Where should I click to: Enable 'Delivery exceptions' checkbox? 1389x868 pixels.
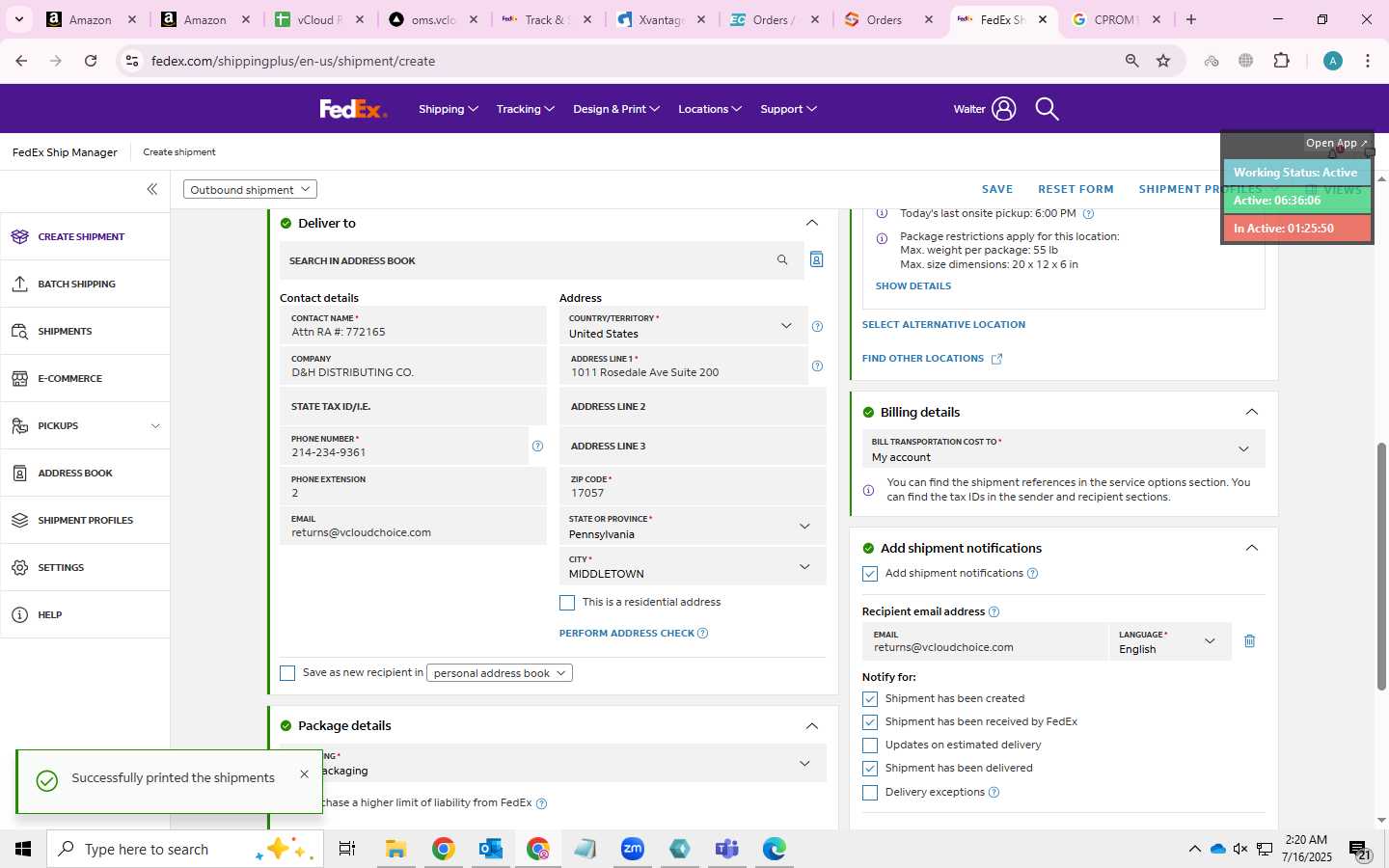pos(870,793)
